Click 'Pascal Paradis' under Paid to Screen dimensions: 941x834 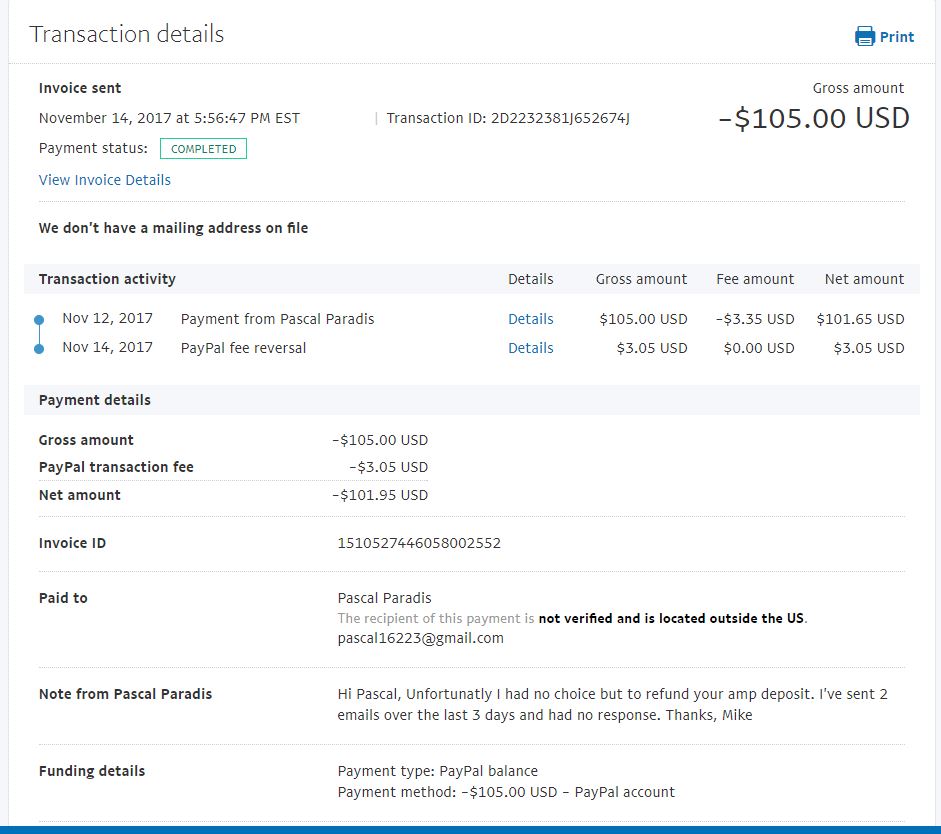[x=385, y=598]
